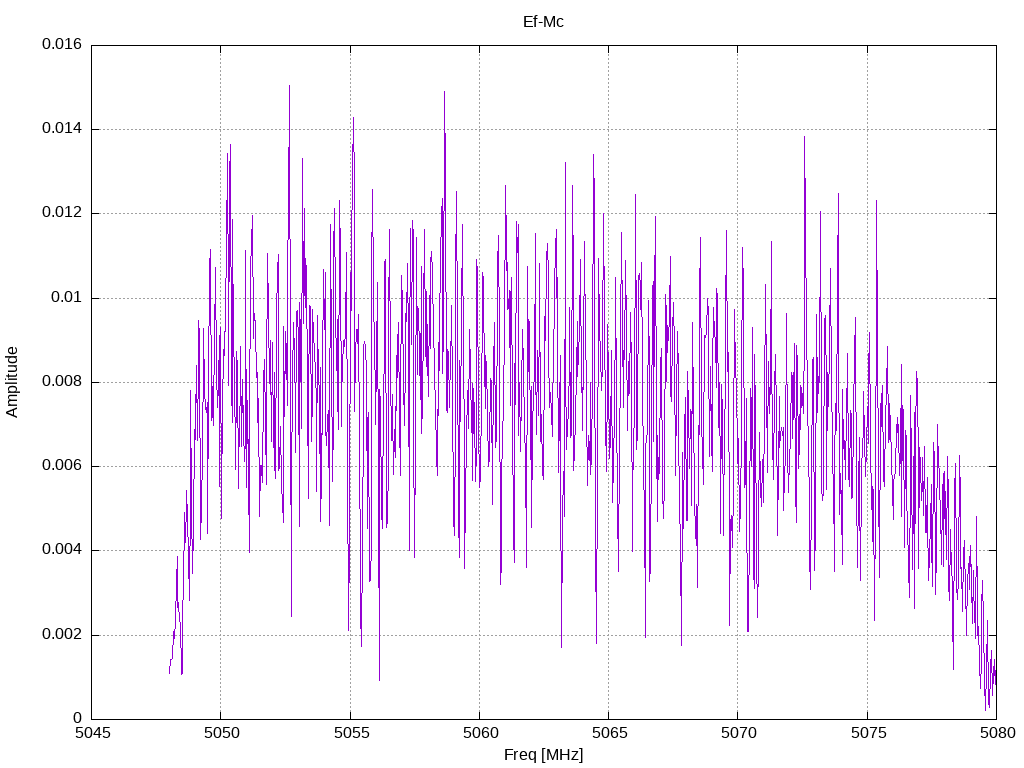The height and width of the screenshot is (768, 1024).
Task: Click x-axis tick value 5055
Action: [x=351, y=733]
